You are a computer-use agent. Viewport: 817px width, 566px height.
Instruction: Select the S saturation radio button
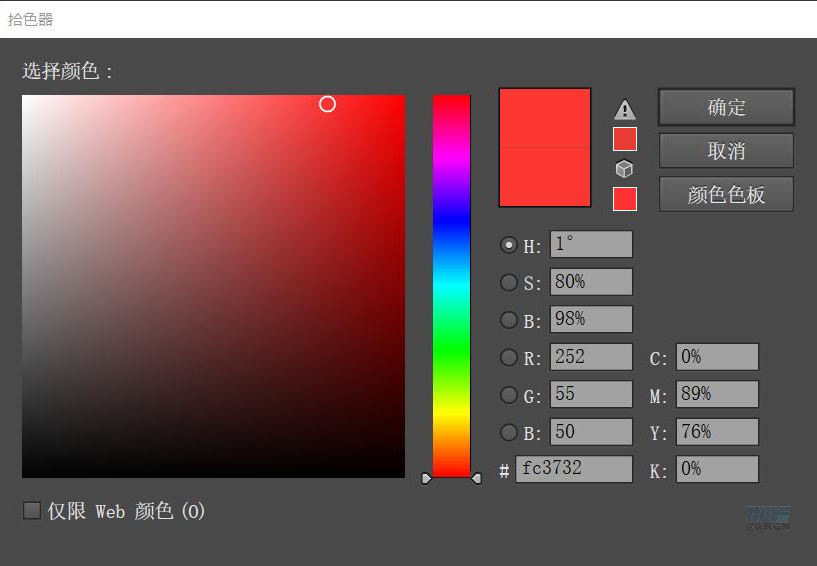coord(509,282)
